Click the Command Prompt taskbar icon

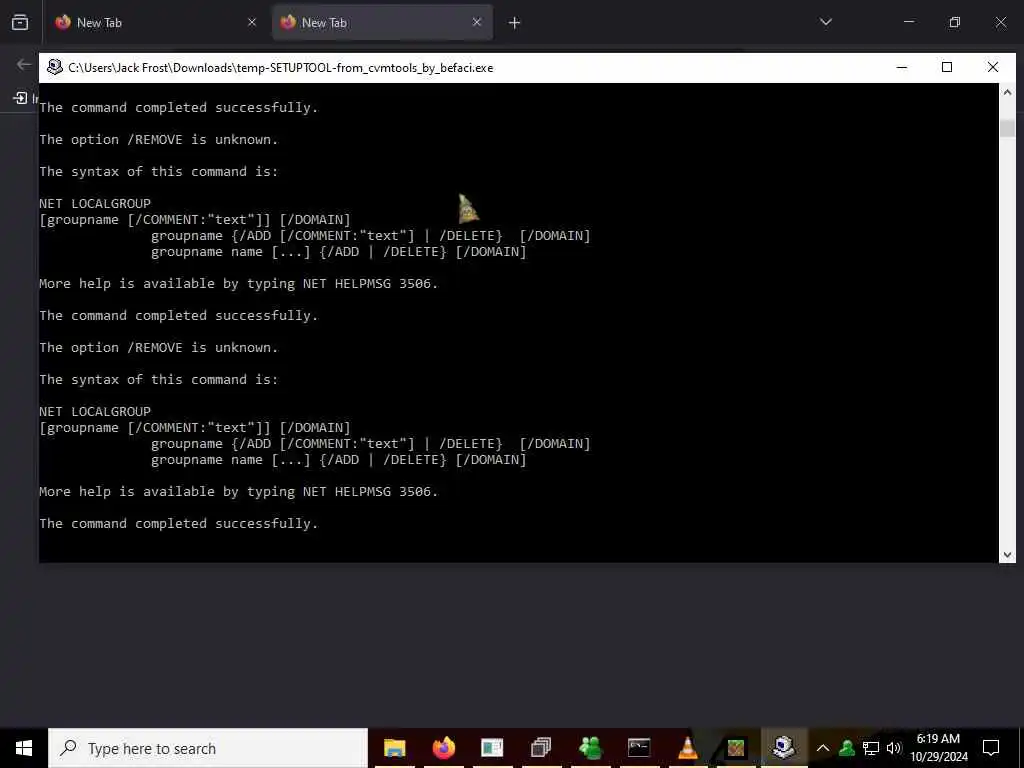pyautogui.click(x=638, y=748)
